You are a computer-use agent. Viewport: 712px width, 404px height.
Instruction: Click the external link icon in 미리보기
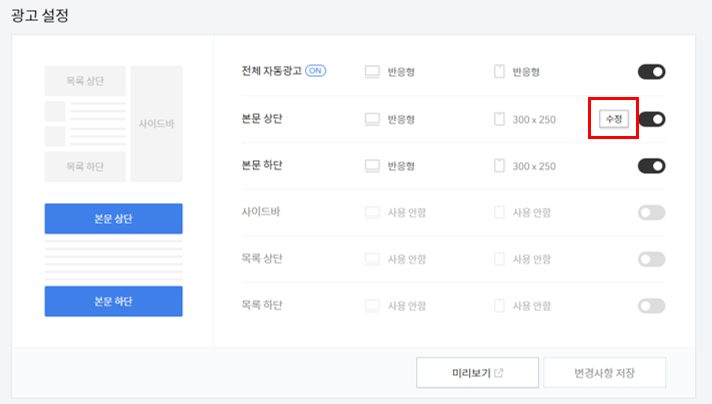pos(499,373)
